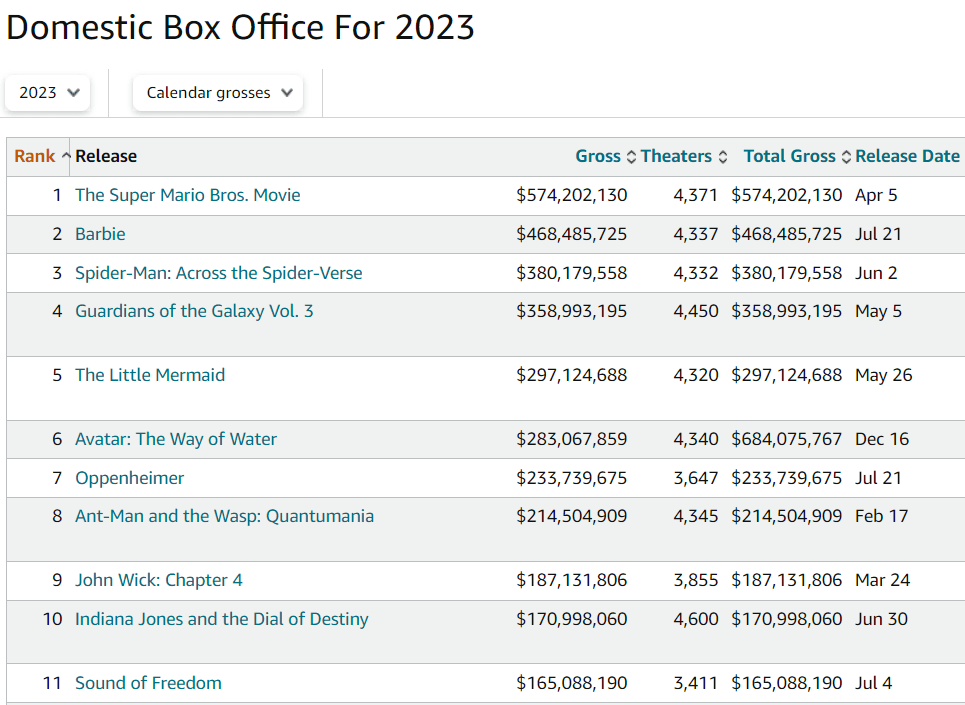Sort table by Rank column header
Screen dimensions: 965x705
coord(36,156)
